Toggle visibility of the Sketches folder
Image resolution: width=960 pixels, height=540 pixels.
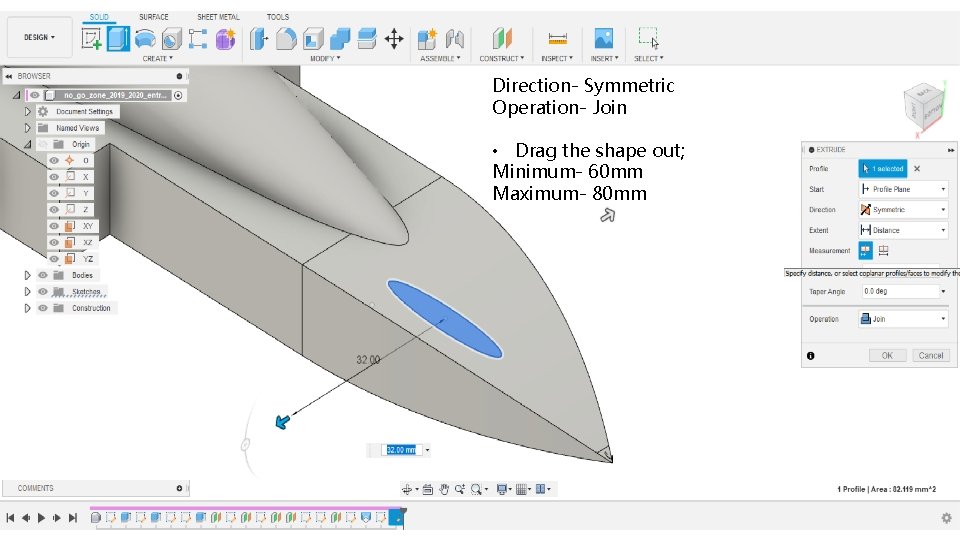click(x=43, y=292)
